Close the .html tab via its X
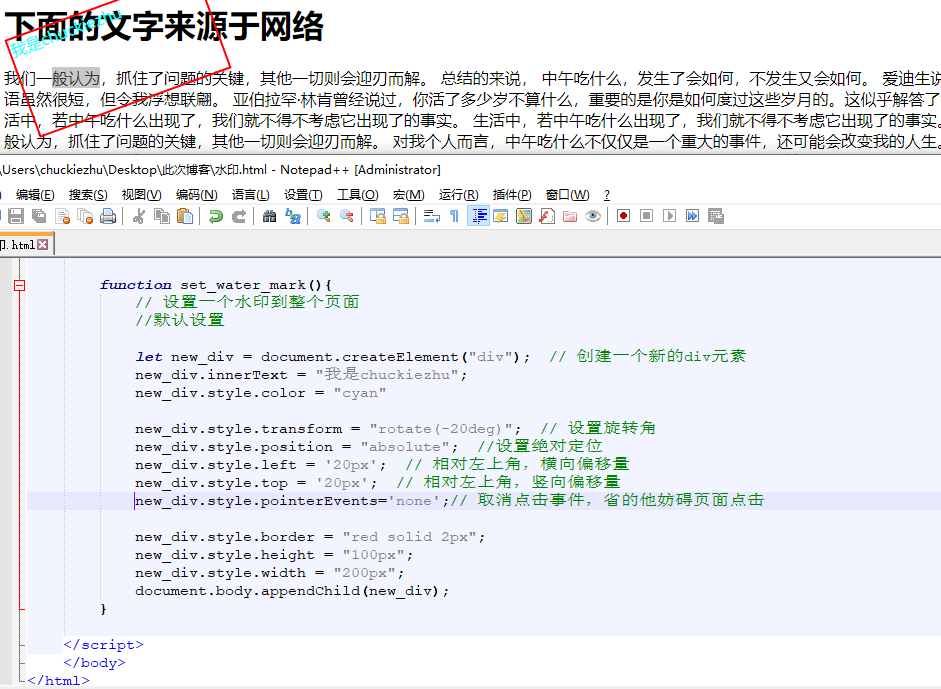The width and height of the screenshot is (941, 689). point(43,245)
